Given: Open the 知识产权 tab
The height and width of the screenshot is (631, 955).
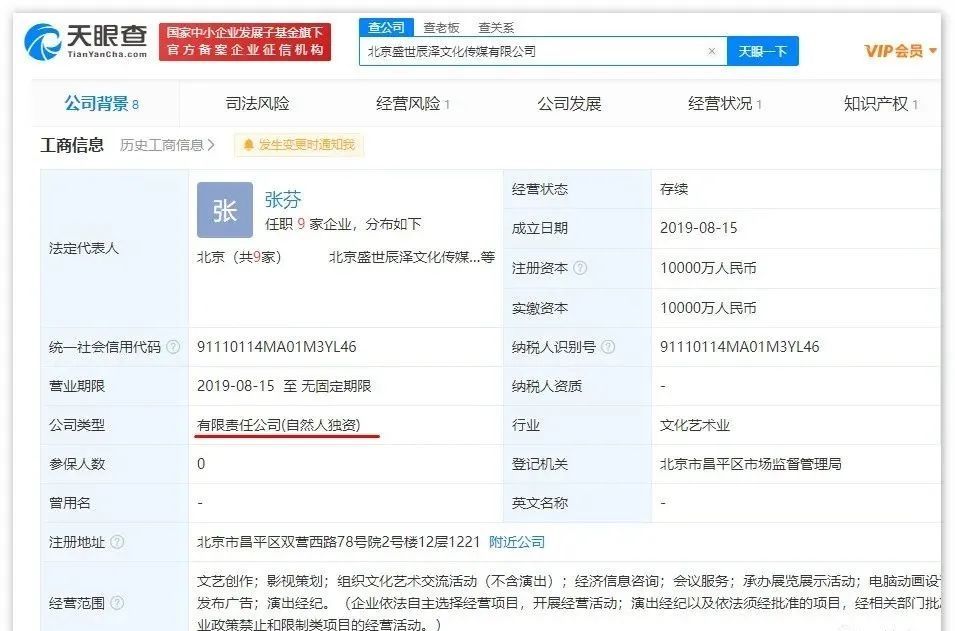Looking at the screenshot, I should [x=881, y=104].
